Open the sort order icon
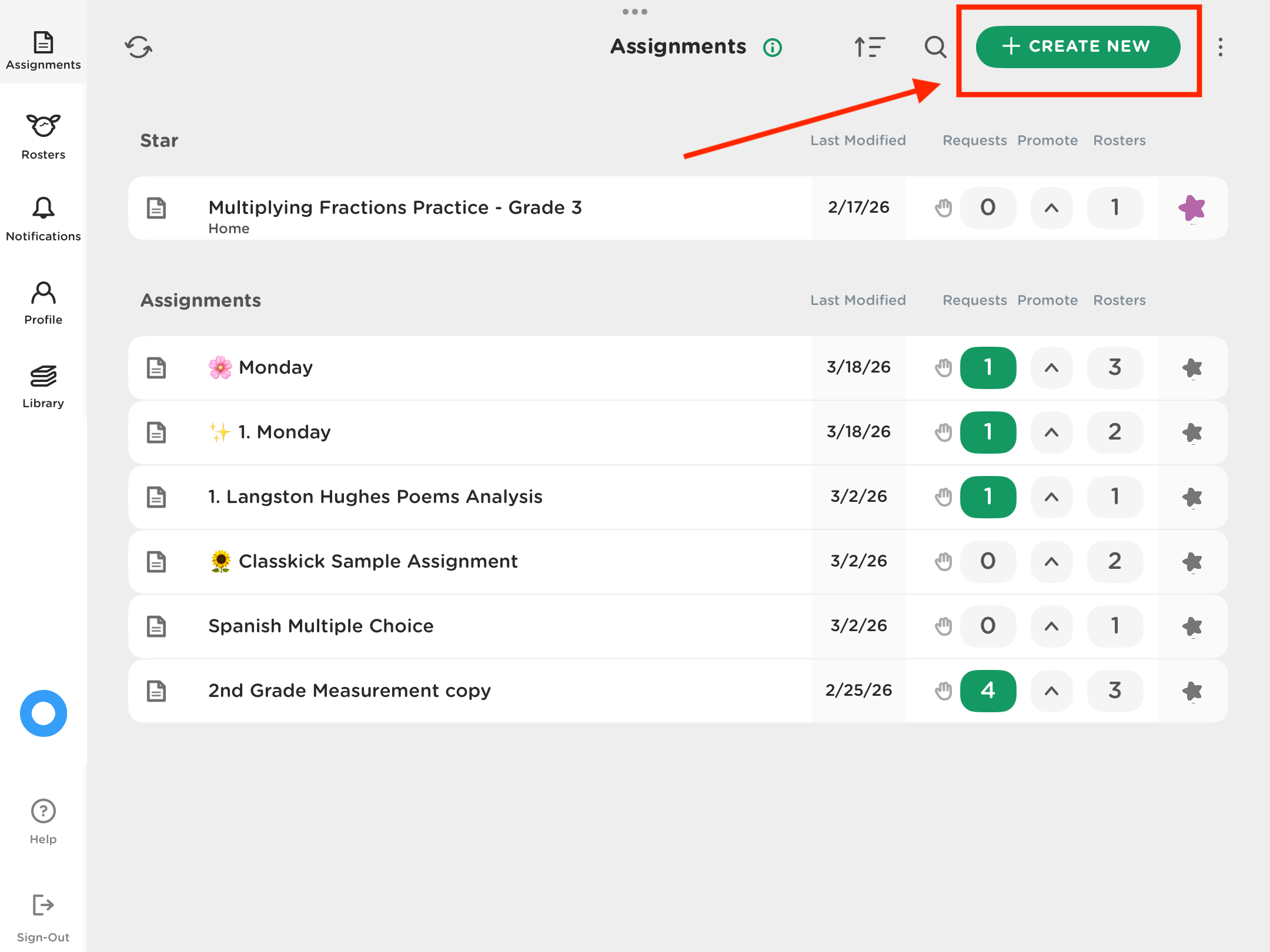Screen dimensions: 1270x952 pos(870,47)
